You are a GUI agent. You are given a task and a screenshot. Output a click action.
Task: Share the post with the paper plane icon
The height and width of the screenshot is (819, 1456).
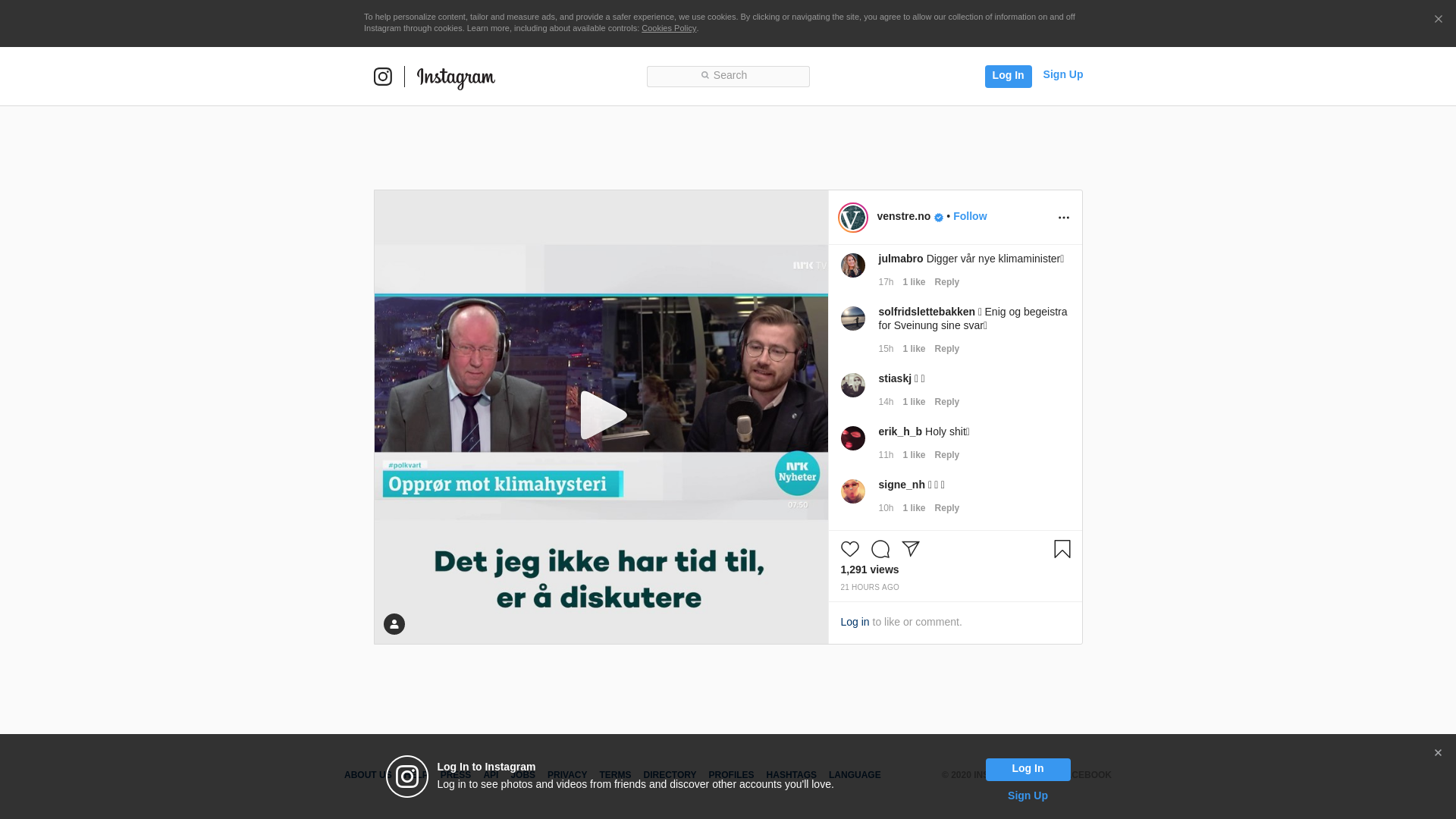coord(911,549)
